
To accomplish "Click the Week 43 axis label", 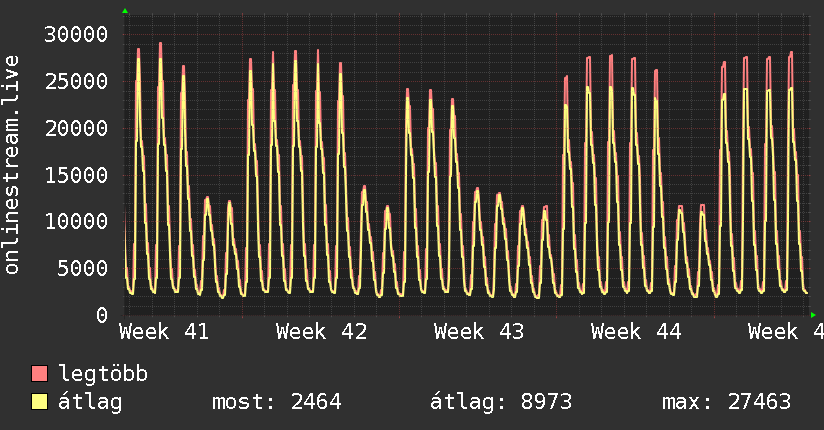I will (479, 332).
